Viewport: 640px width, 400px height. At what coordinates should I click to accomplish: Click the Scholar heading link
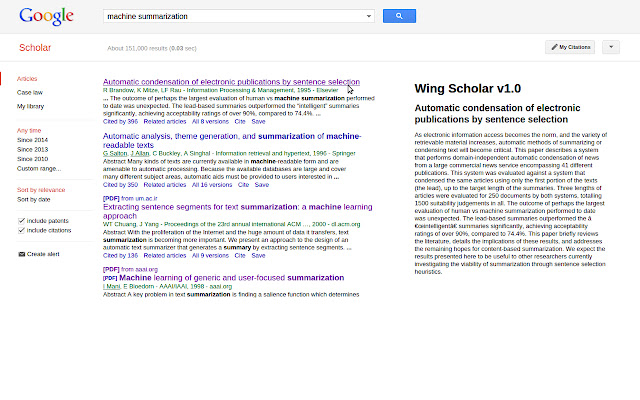tap(35, 48)
